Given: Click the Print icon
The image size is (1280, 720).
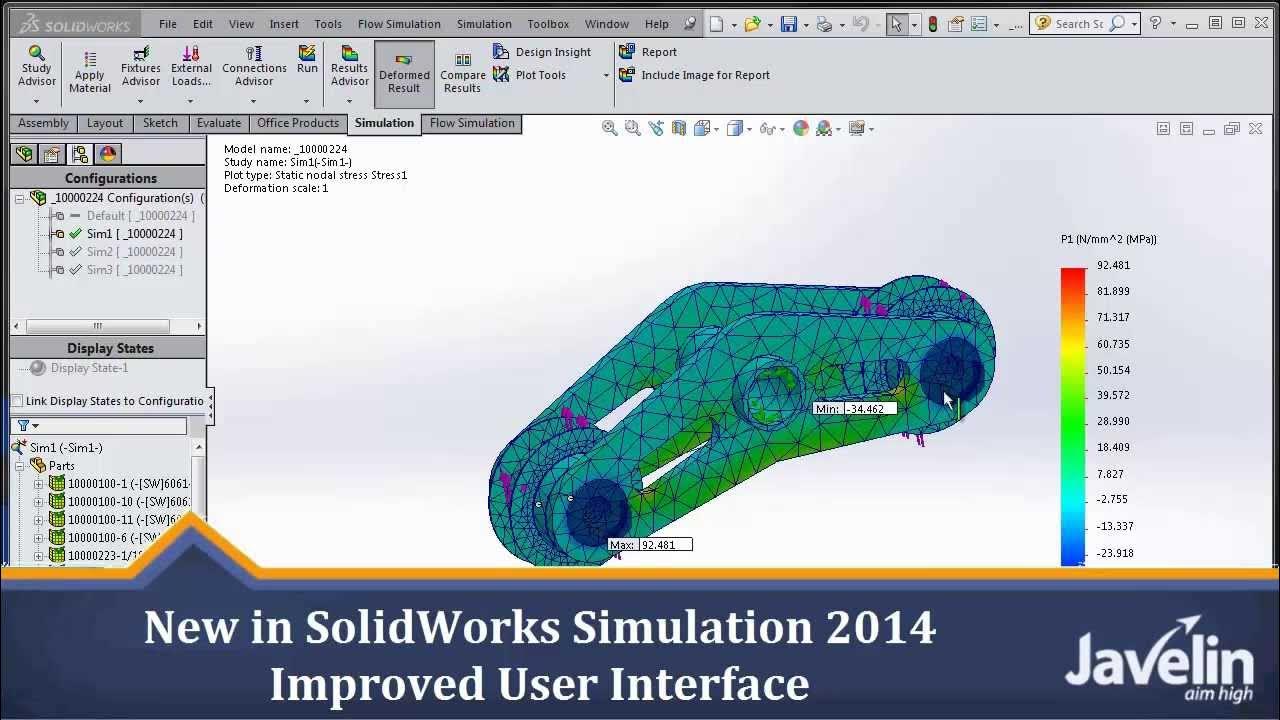Looking at the screenshot, I should (824, 24).
